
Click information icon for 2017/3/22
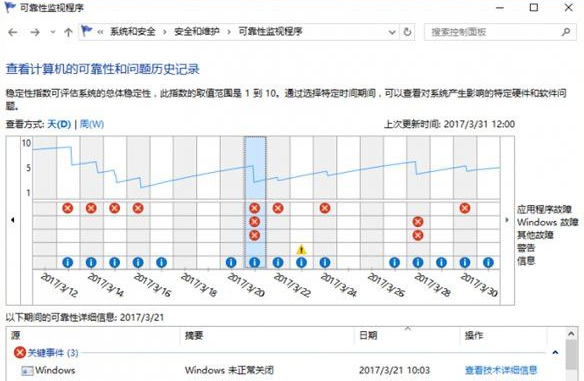278,262
